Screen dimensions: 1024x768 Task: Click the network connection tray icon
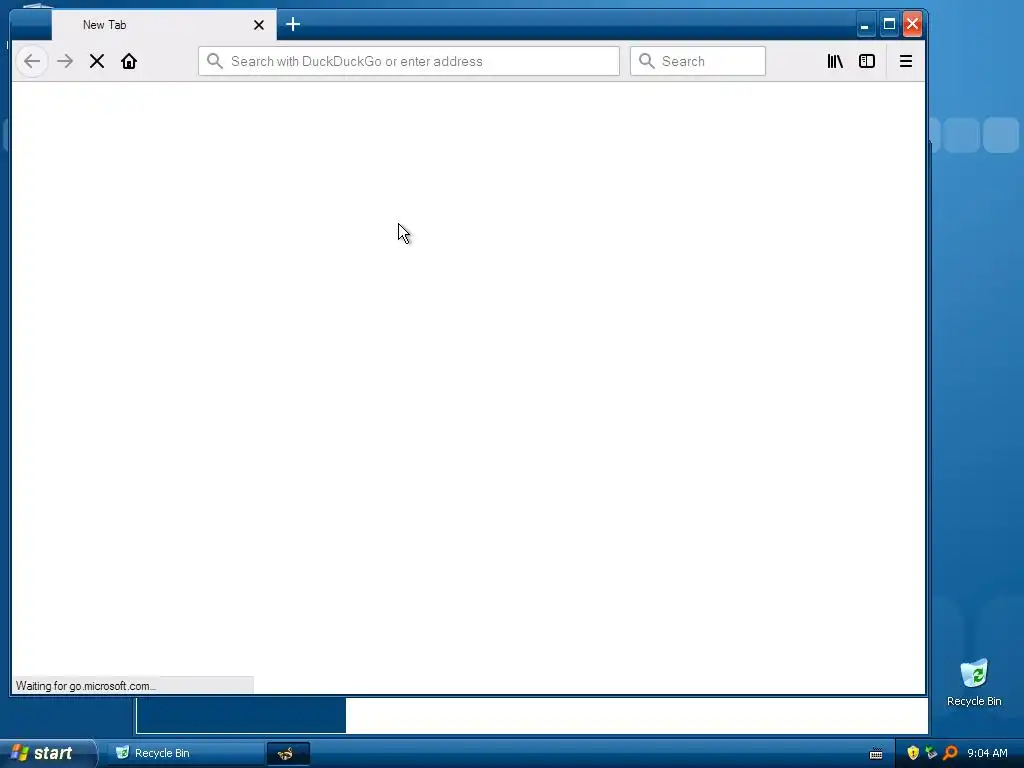coord(931,753)
